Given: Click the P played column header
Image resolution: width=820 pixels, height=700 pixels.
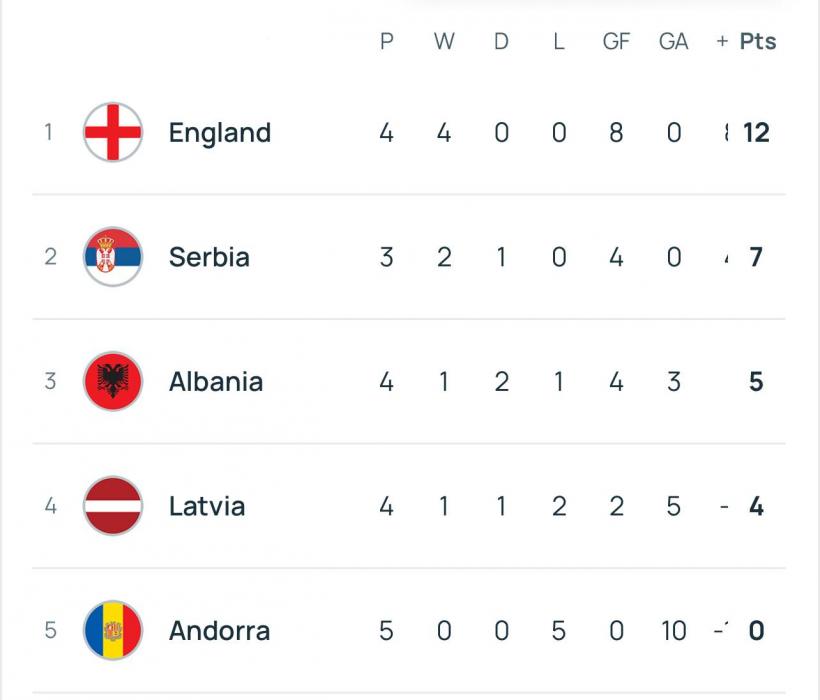Looking at the screenshot, I should [x=386, y=41].
